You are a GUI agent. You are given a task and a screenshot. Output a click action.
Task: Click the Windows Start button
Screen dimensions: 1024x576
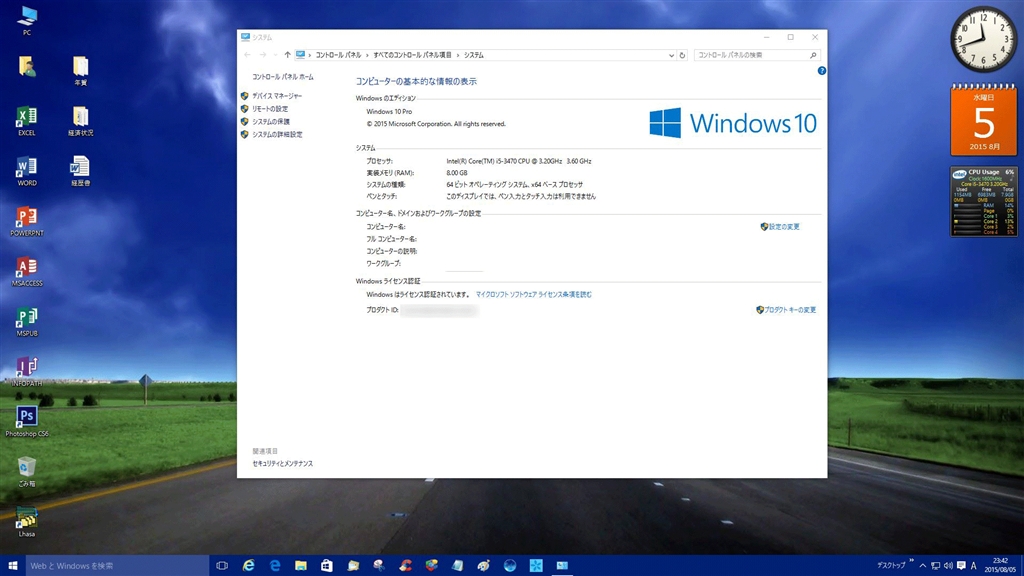pos(13,566)
